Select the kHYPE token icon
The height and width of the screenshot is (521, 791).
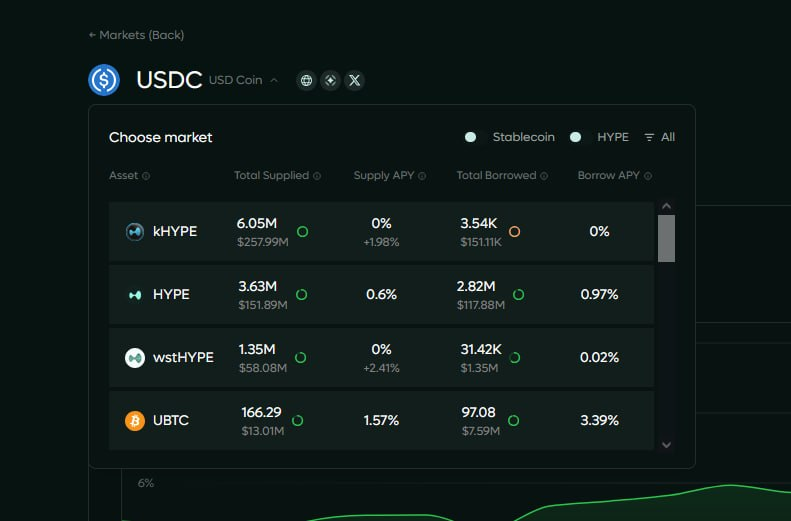(135, 231)
